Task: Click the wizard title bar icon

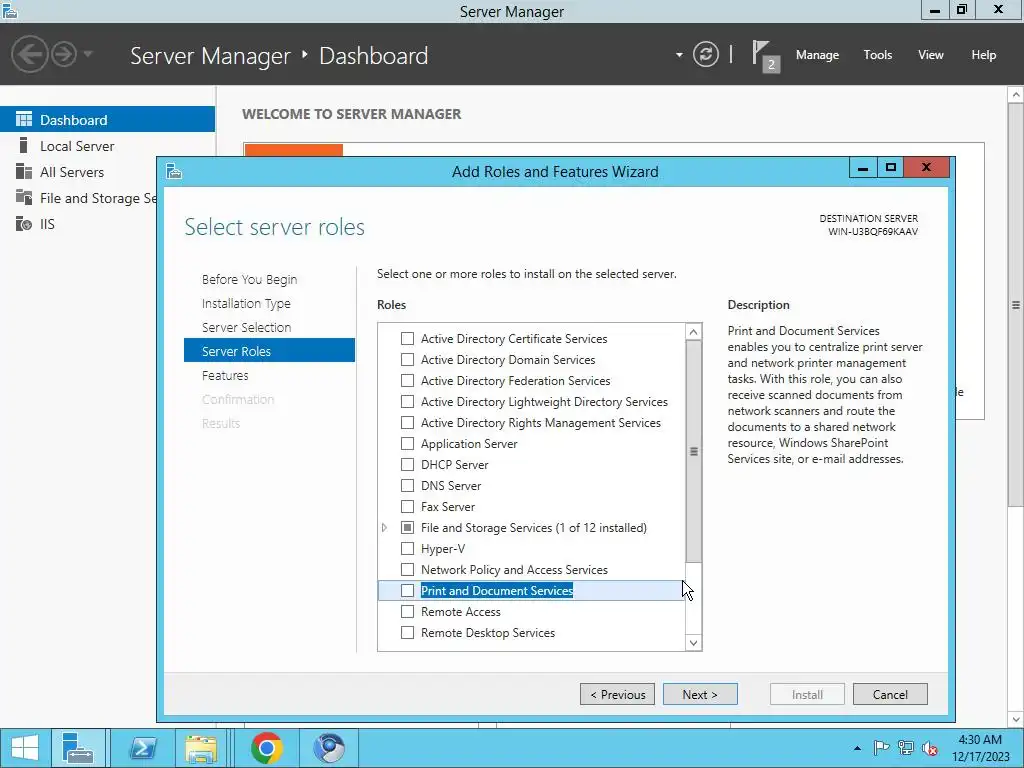Action: click(x=174, y=172)
